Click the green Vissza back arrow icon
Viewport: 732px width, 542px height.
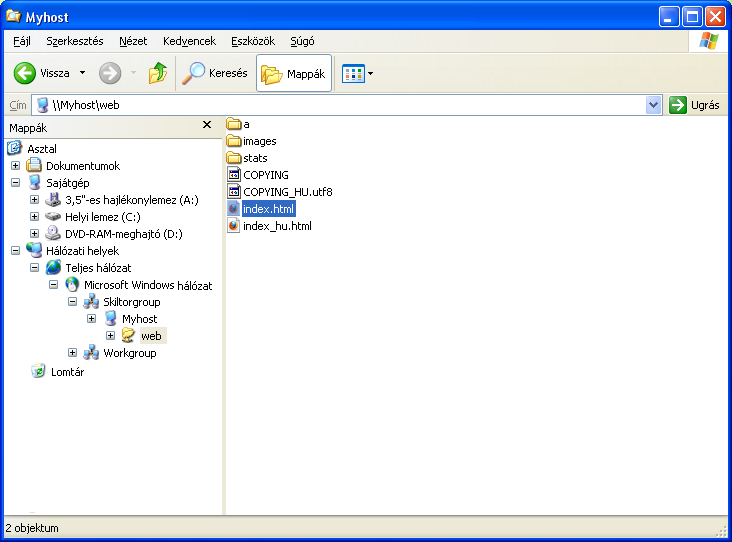coord(24,73)
